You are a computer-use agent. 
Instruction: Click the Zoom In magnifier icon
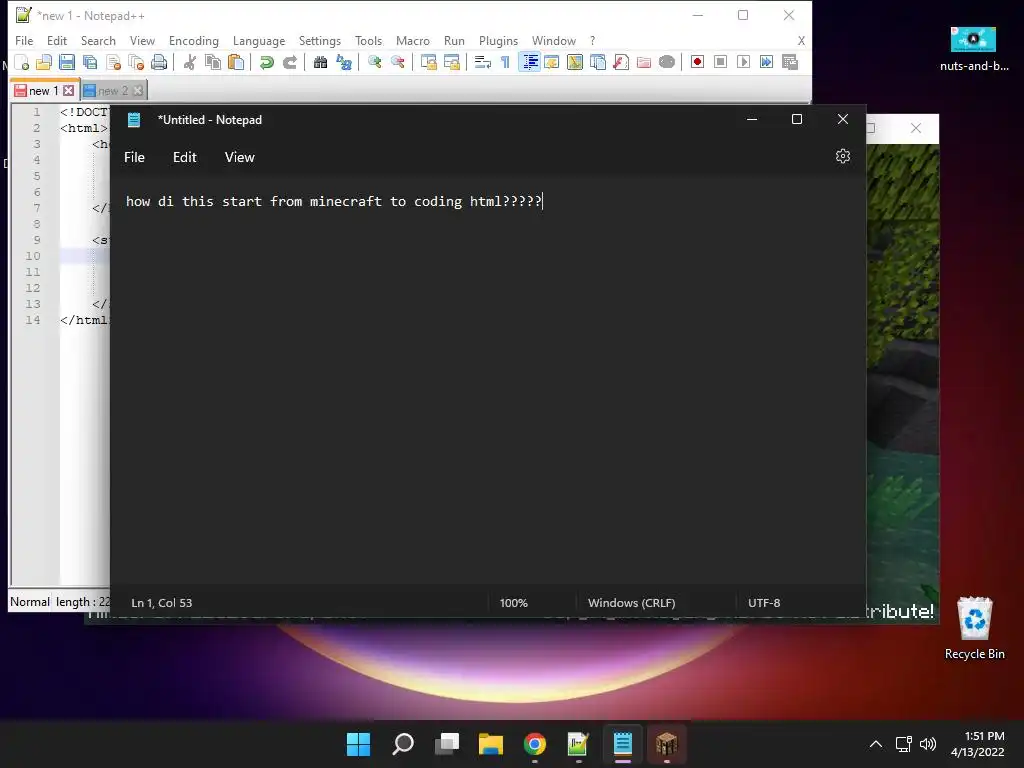[x=374, y=62]
